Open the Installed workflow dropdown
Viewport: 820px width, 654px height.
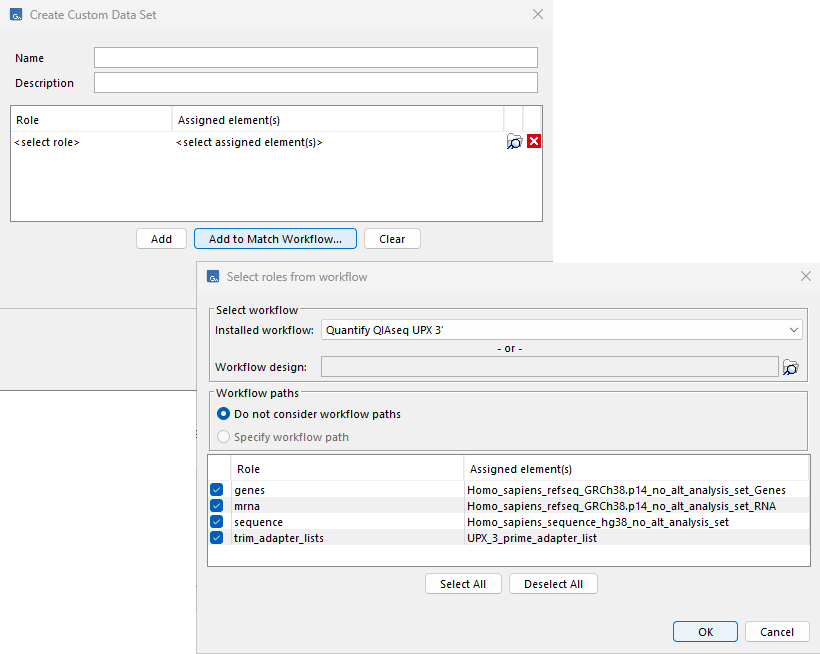[x=795, y=329]
